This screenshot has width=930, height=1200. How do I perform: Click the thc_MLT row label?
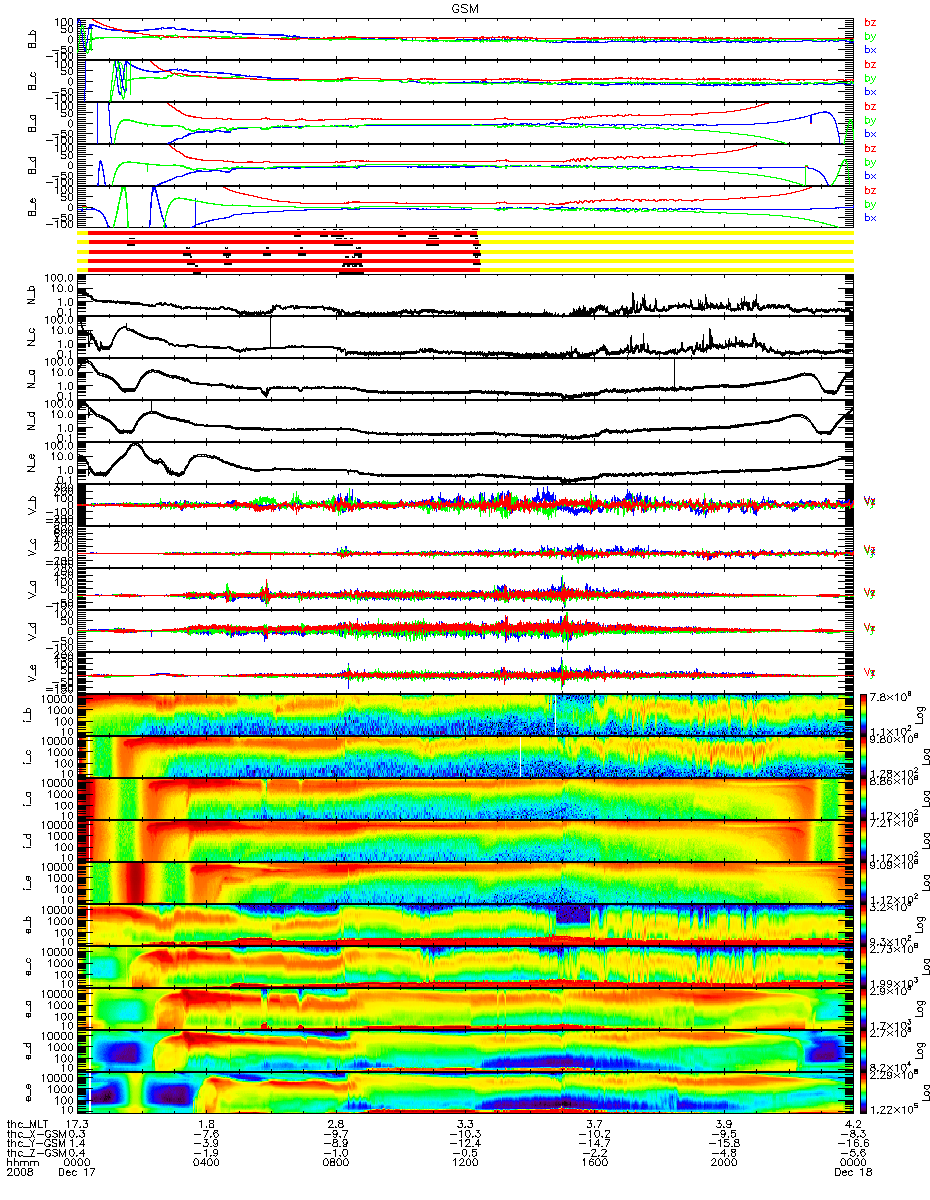pos(28,1125)
